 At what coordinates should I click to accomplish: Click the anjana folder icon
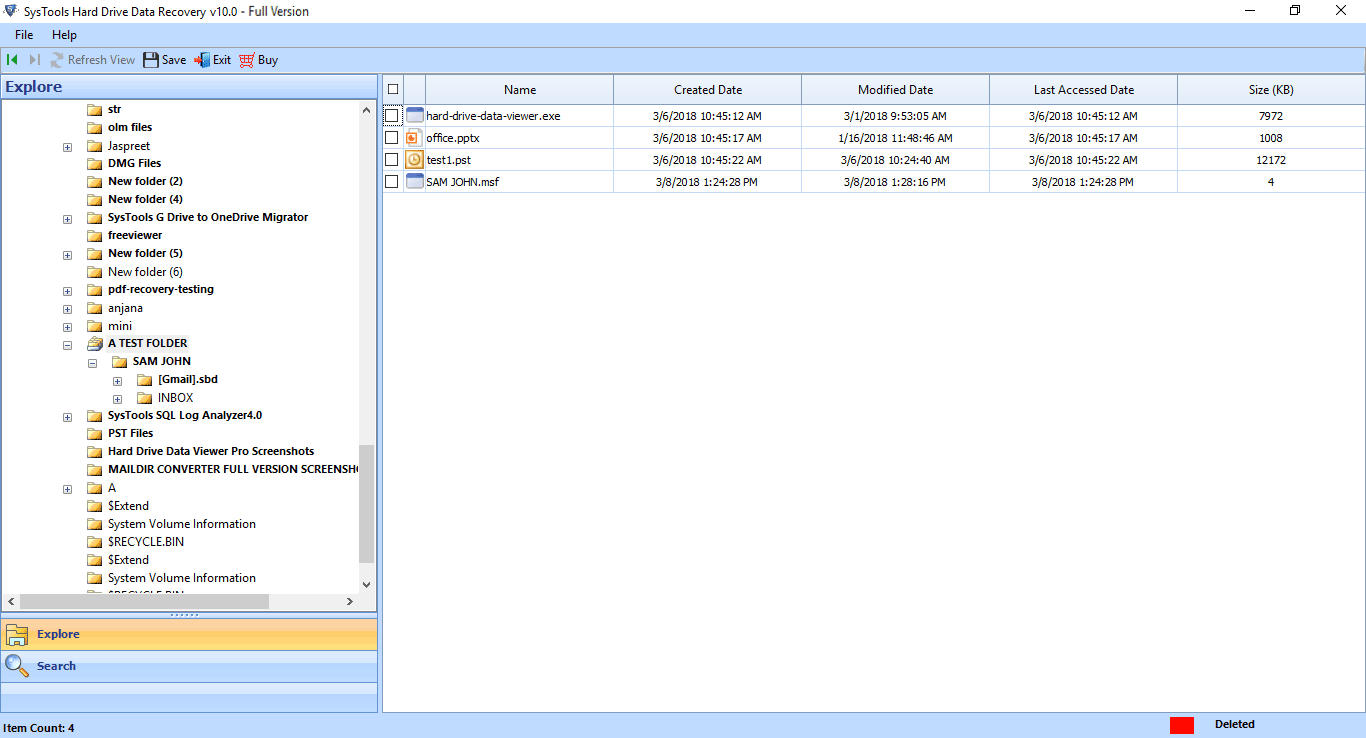click(95, 308)
